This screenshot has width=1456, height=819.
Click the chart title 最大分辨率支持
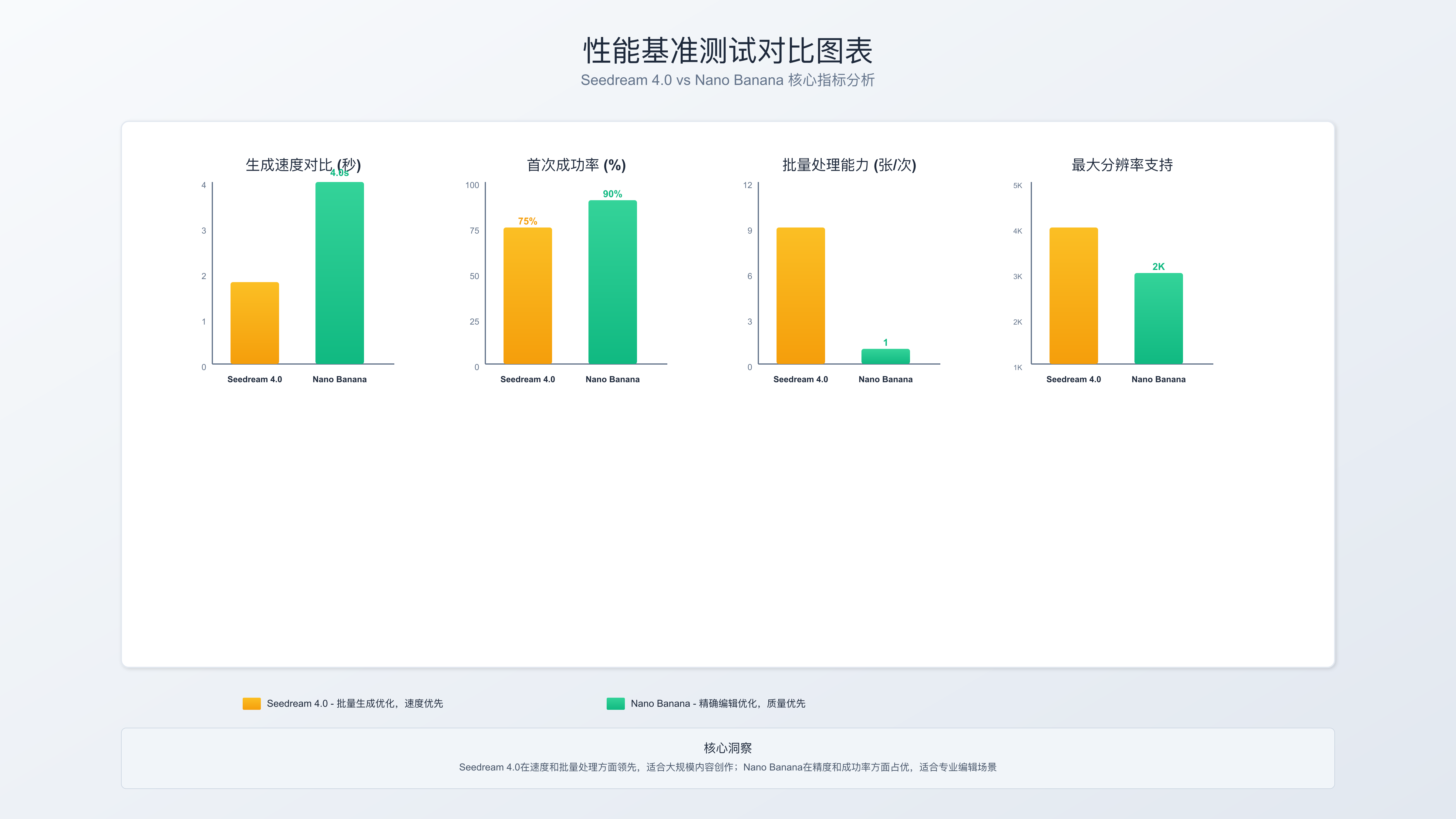click(1122, 165)
